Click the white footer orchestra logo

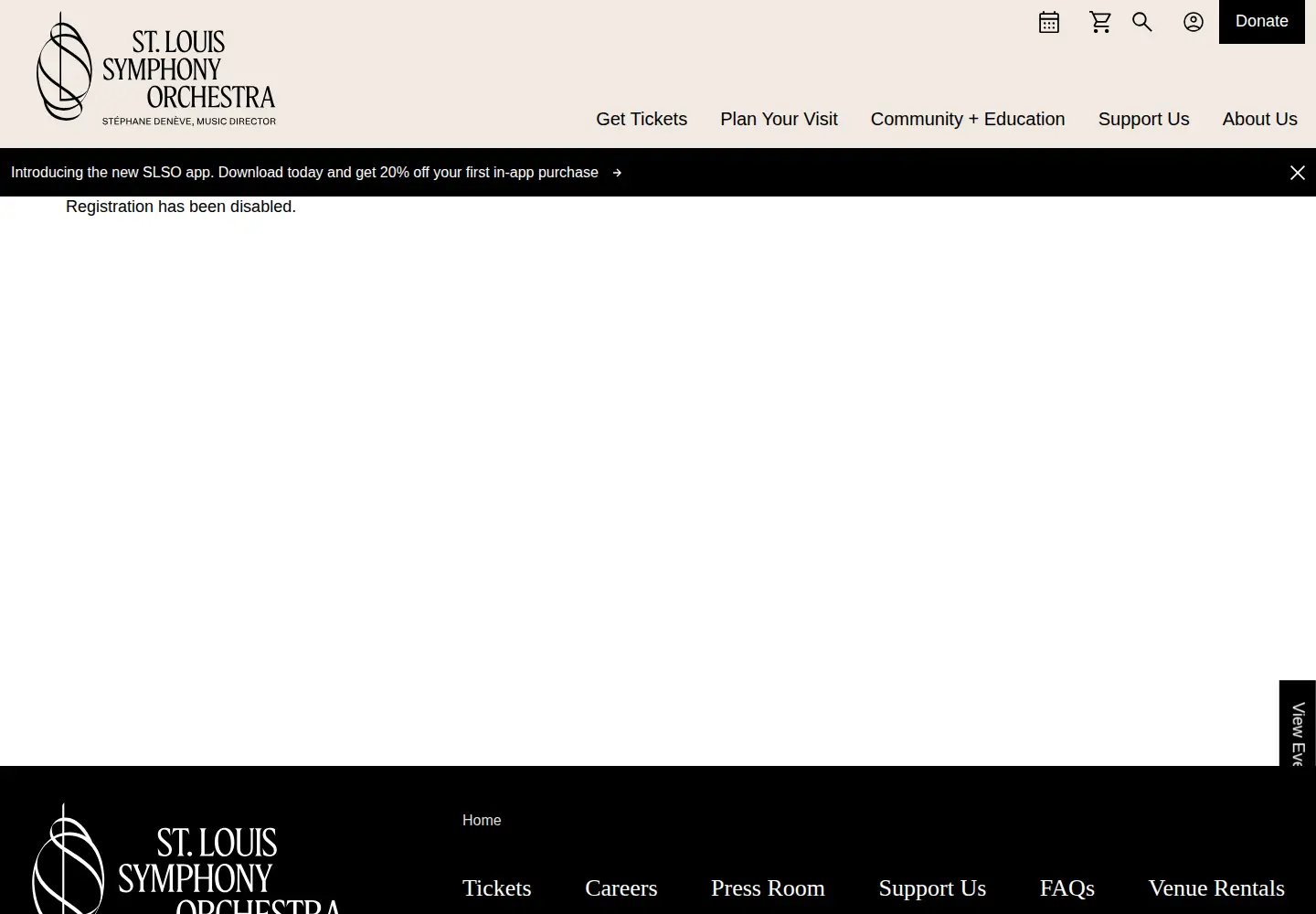pos(186,859)
